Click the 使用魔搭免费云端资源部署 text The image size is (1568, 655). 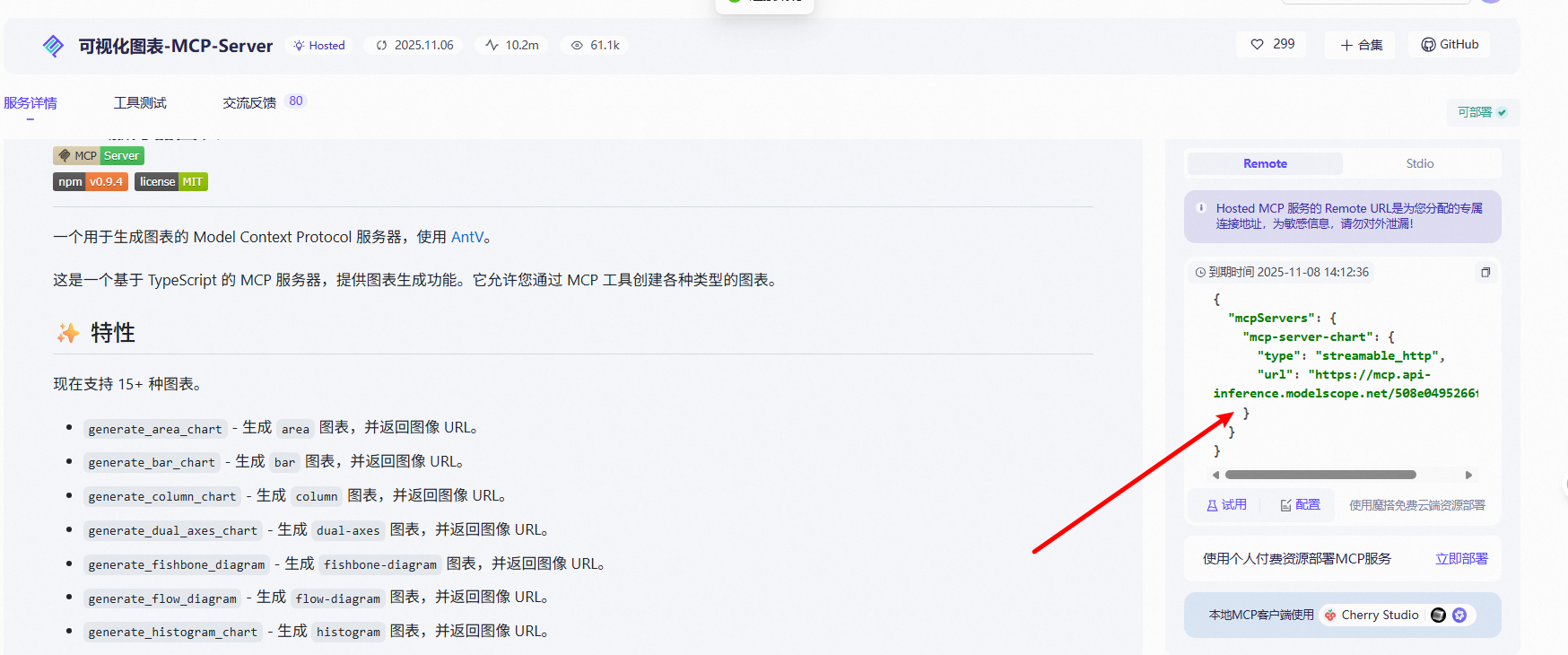(1417, 505)
